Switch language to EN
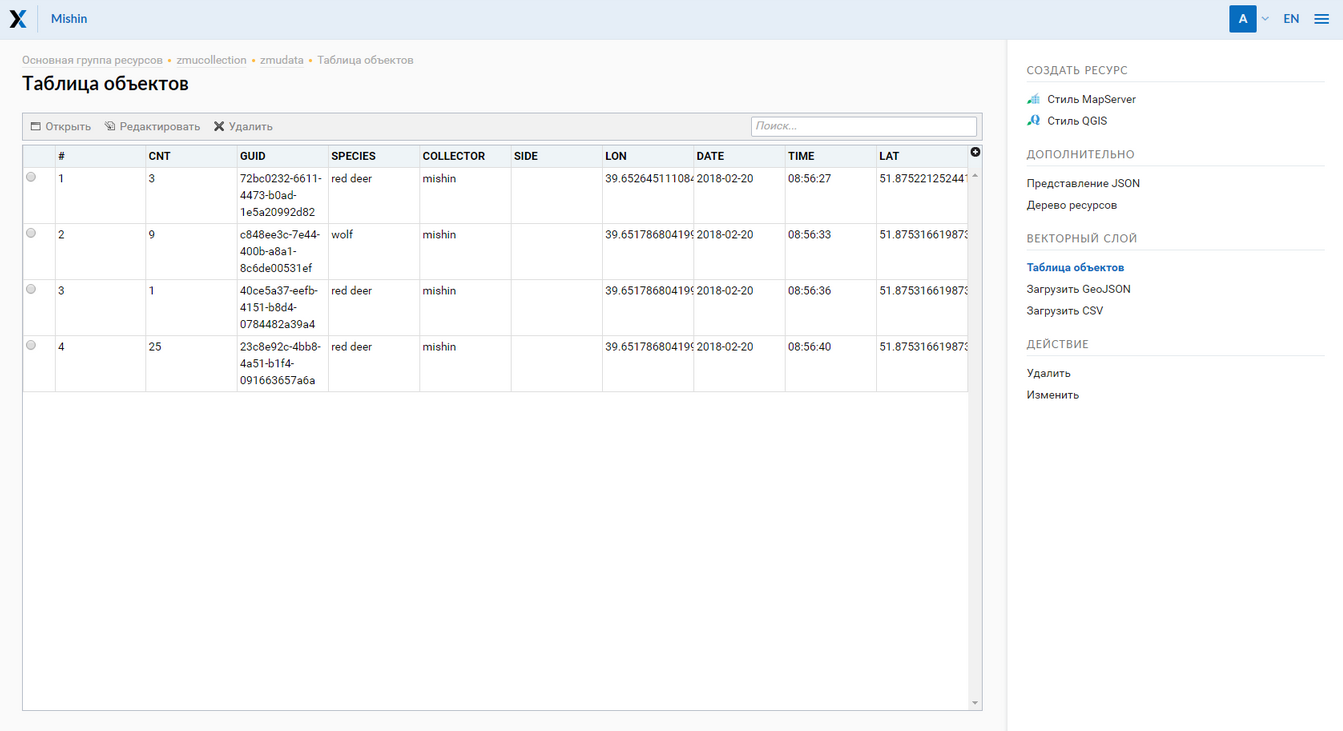1343x731 pixels. coord(1291,19)
